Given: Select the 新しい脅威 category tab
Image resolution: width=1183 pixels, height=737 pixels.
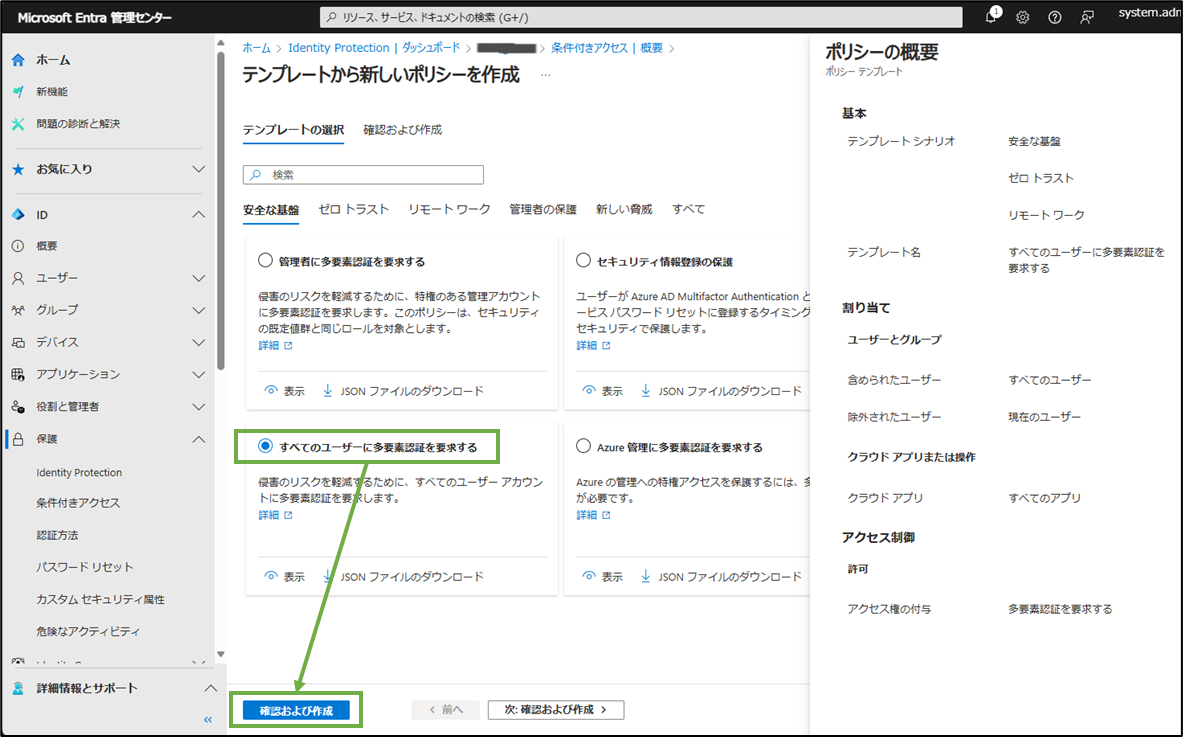Looking at the screenshot, I should (624, 209).
